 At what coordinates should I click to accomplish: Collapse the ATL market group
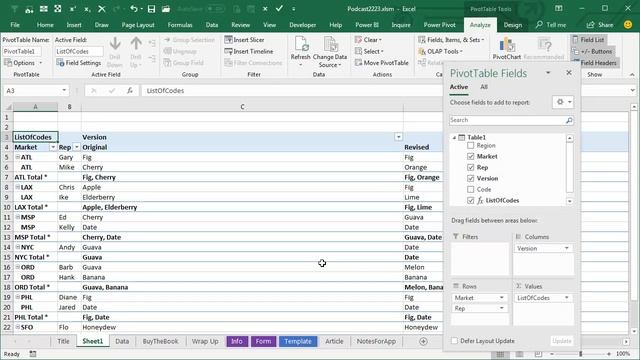click(18, 157)
